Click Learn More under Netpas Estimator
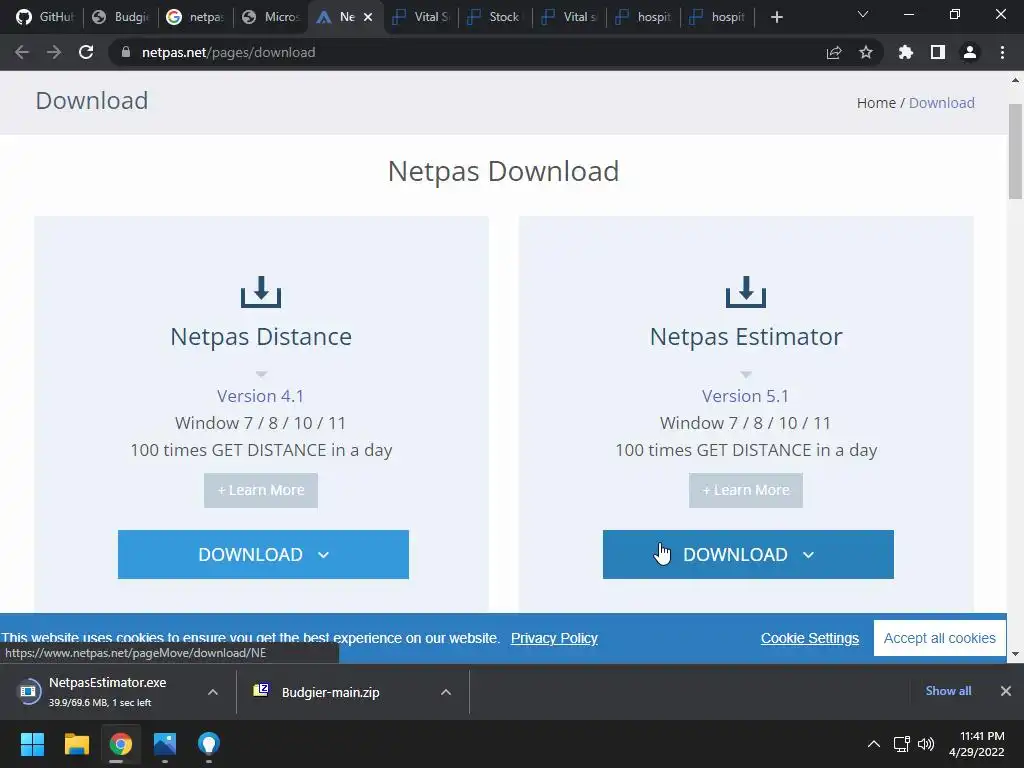 746,490
